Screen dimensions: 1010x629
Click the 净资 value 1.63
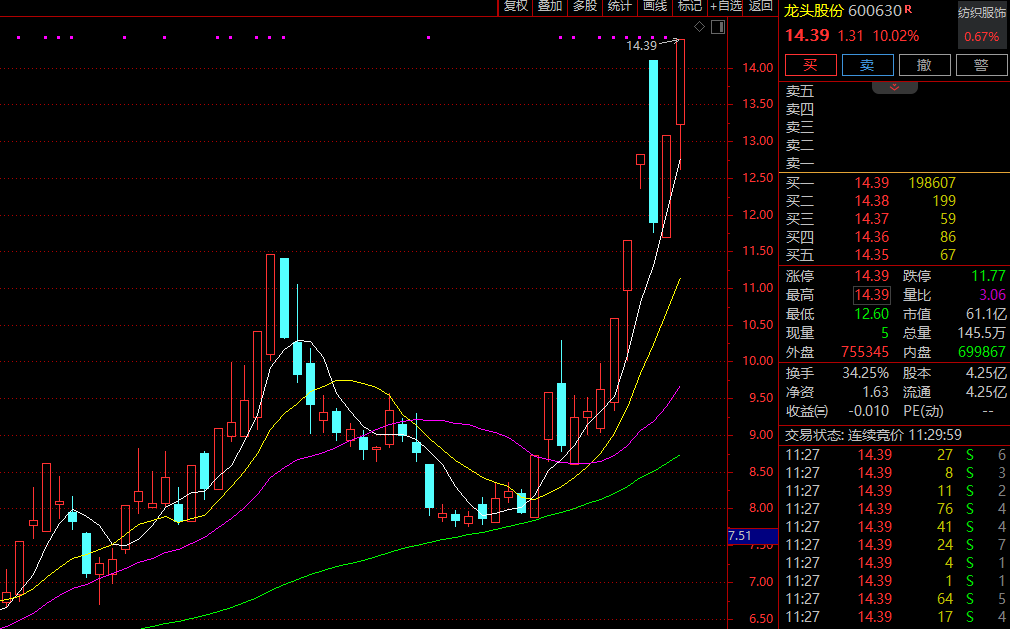(x=875, y=392)
